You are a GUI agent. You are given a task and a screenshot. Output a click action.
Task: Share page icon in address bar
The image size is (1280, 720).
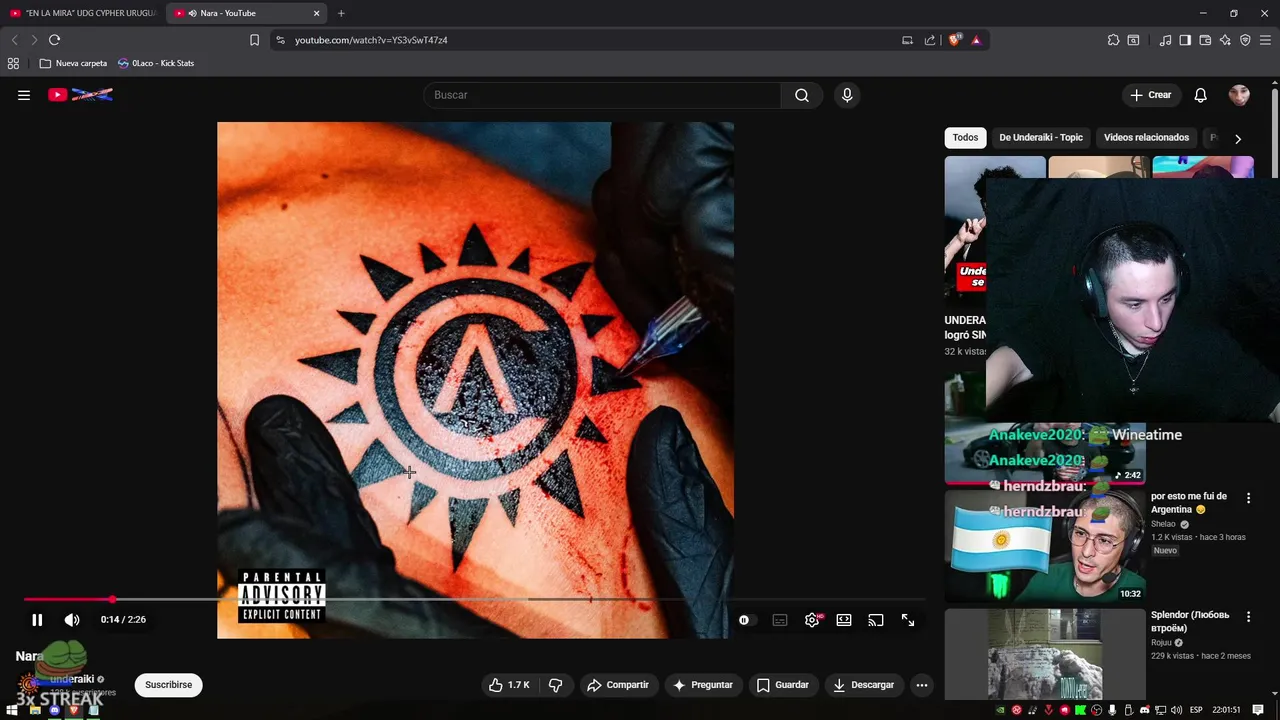point(930,40)
